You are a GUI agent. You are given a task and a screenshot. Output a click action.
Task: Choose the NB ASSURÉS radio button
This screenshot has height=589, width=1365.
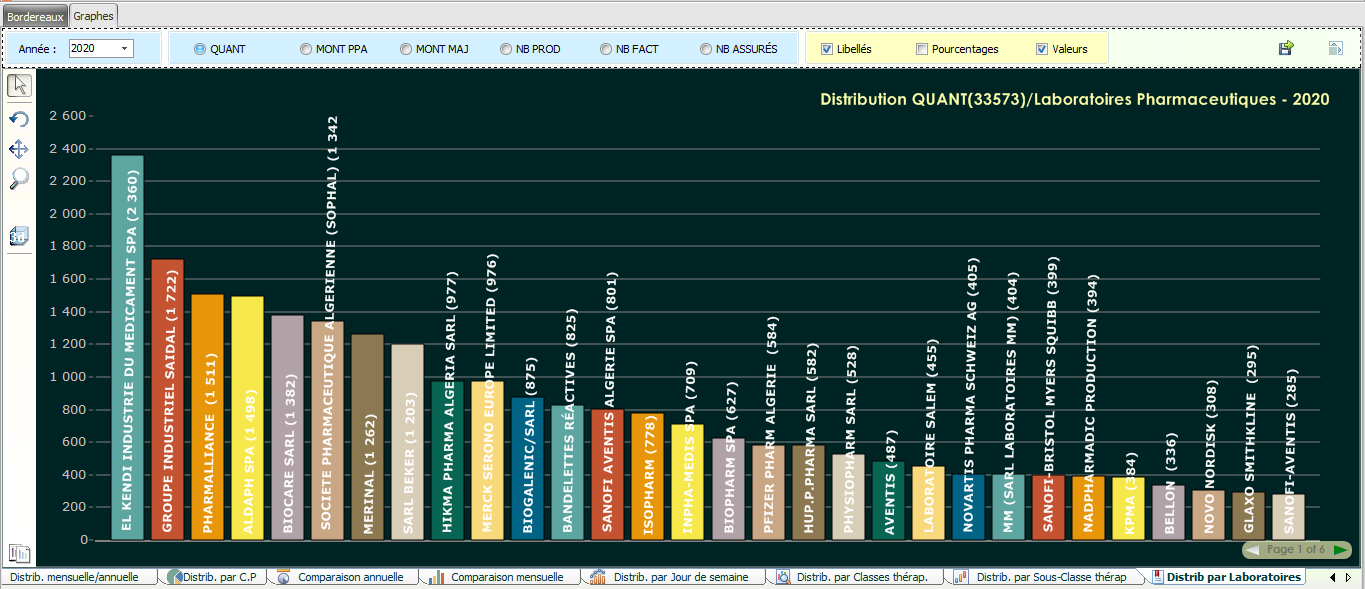[x=706, y=49]
